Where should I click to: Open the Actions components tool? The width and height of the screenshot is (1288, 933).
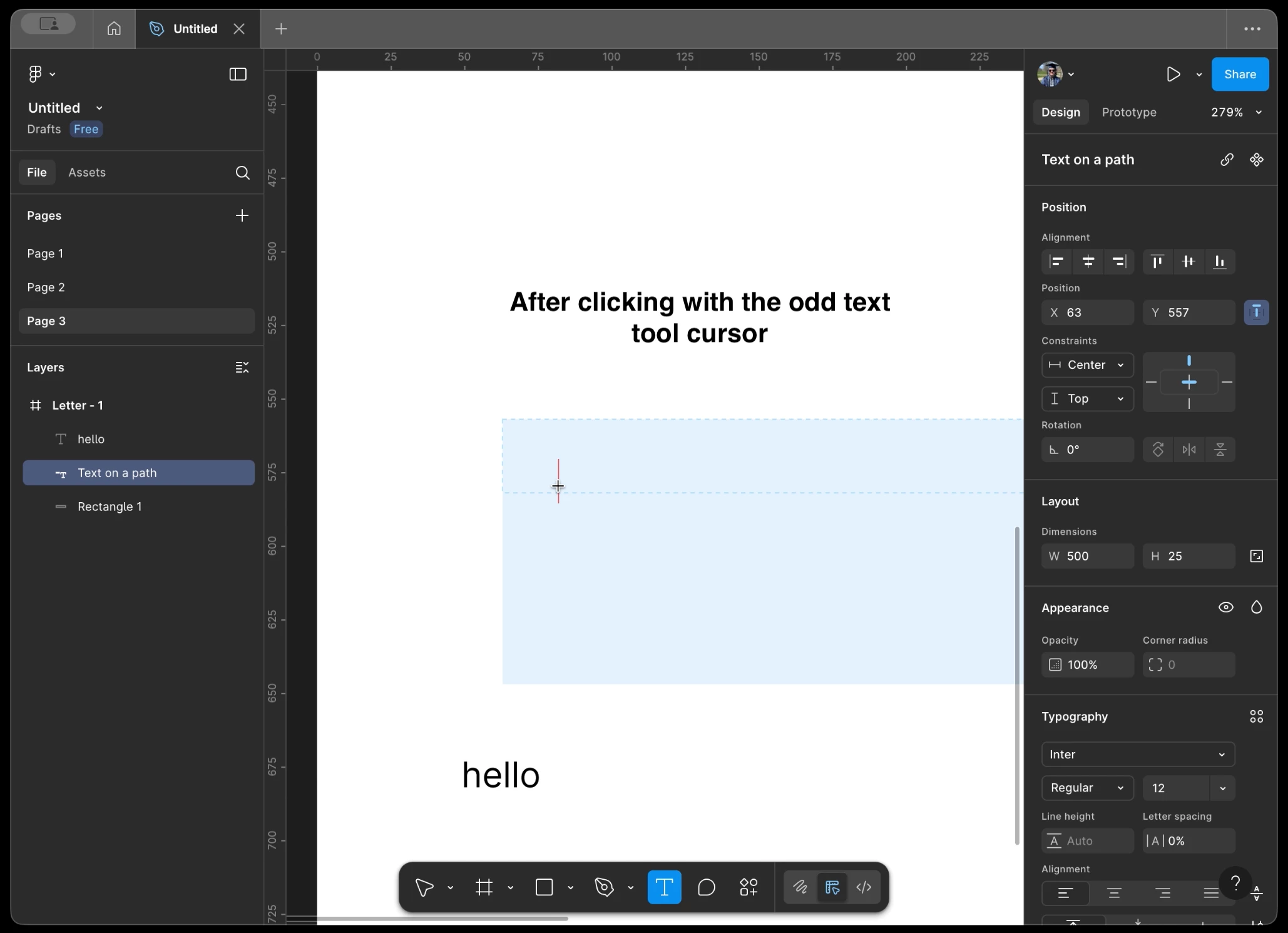(749, 887)
